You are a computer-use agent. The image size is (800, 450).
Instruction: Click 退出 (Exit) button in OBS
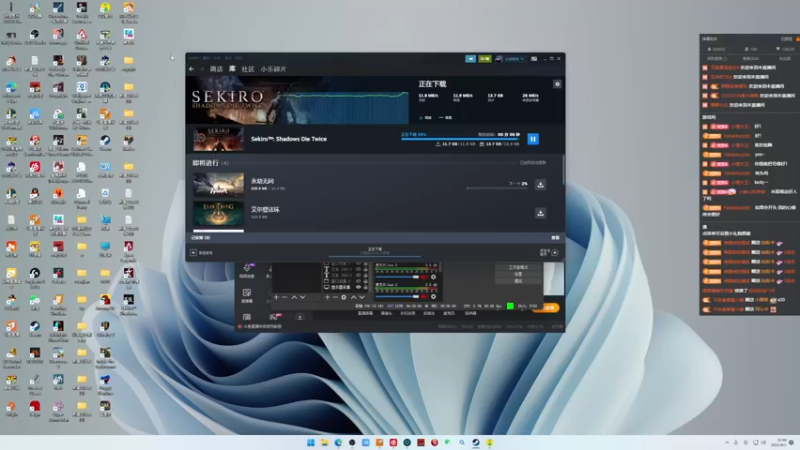click(x=518, y=281)
